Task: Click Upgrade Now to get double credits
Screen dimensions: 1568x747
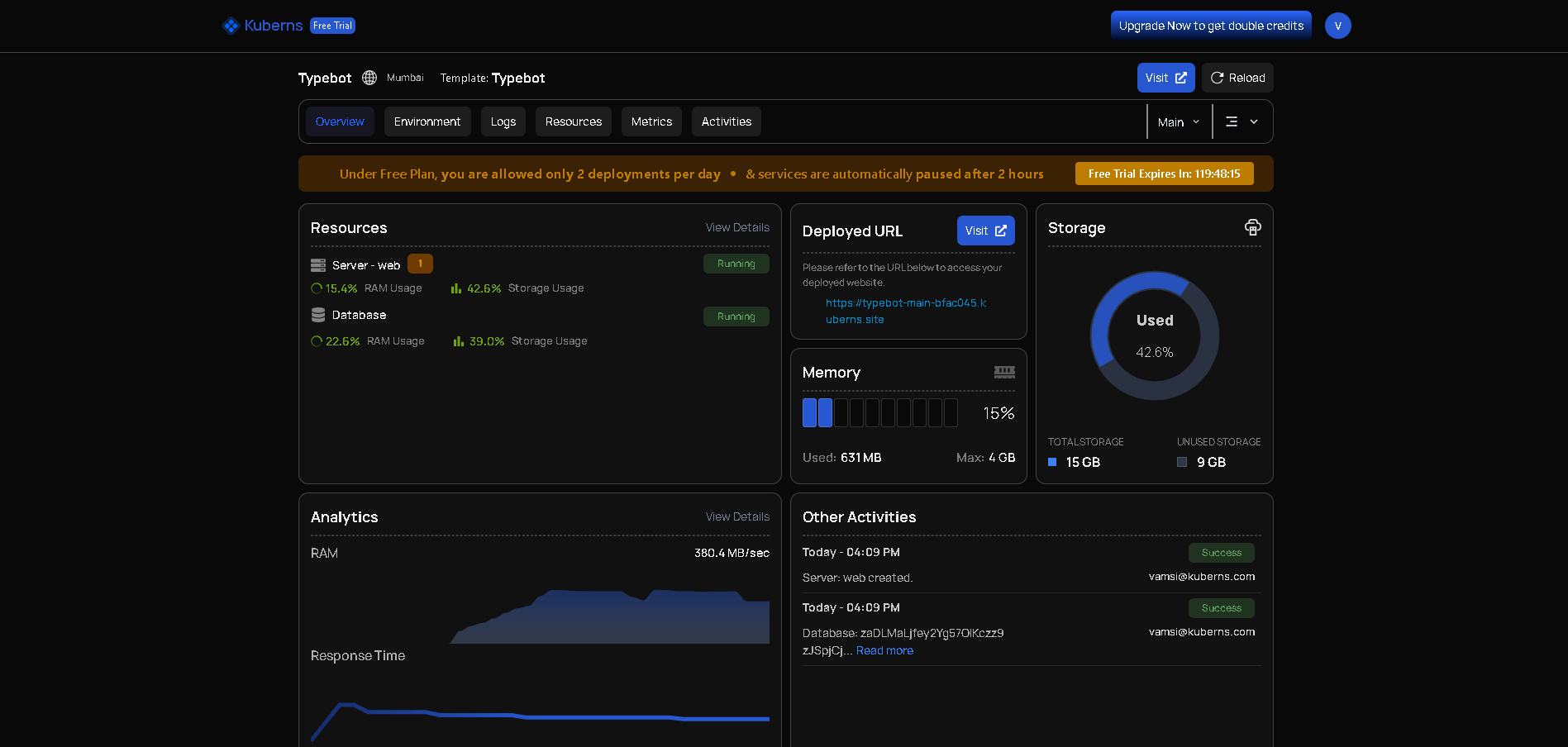Action: (x=1210, y=25)
